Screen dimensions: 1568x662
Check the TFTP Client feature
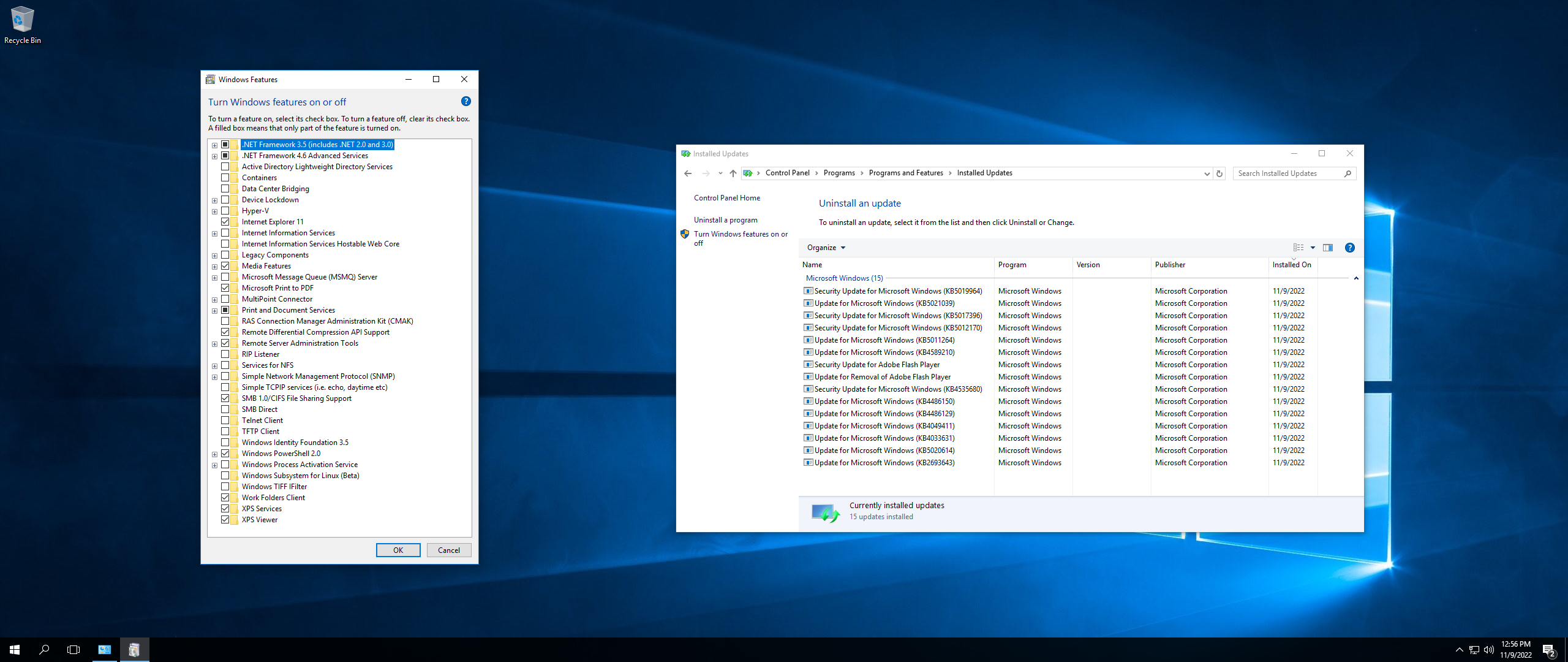tap(225, 432)
